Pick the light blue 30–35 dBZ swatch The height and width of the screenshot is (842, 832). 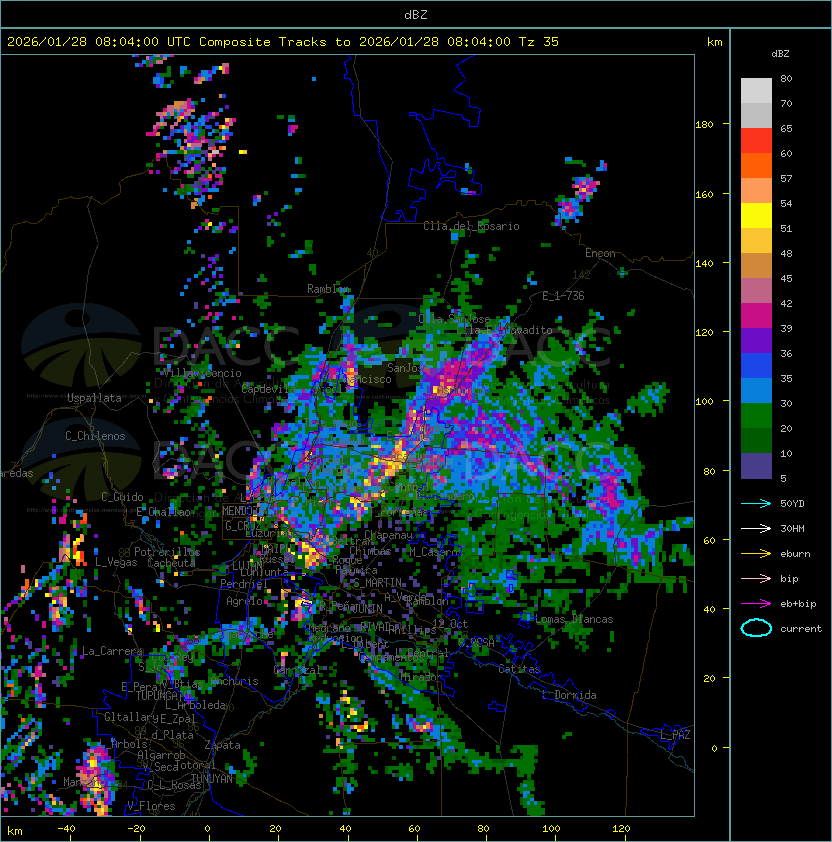[x=756, y=390]
